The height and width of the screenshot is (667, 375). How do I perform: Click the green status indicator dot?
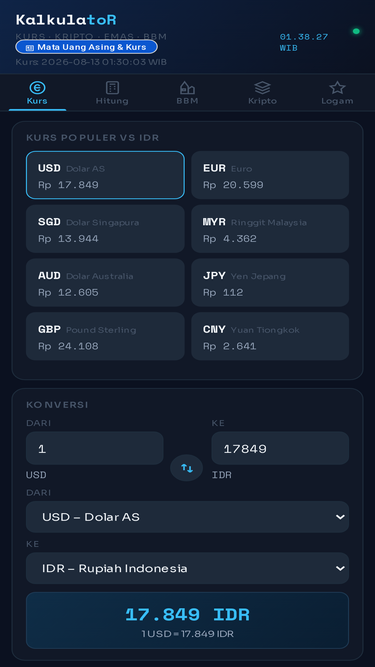(x=356, y=31)
